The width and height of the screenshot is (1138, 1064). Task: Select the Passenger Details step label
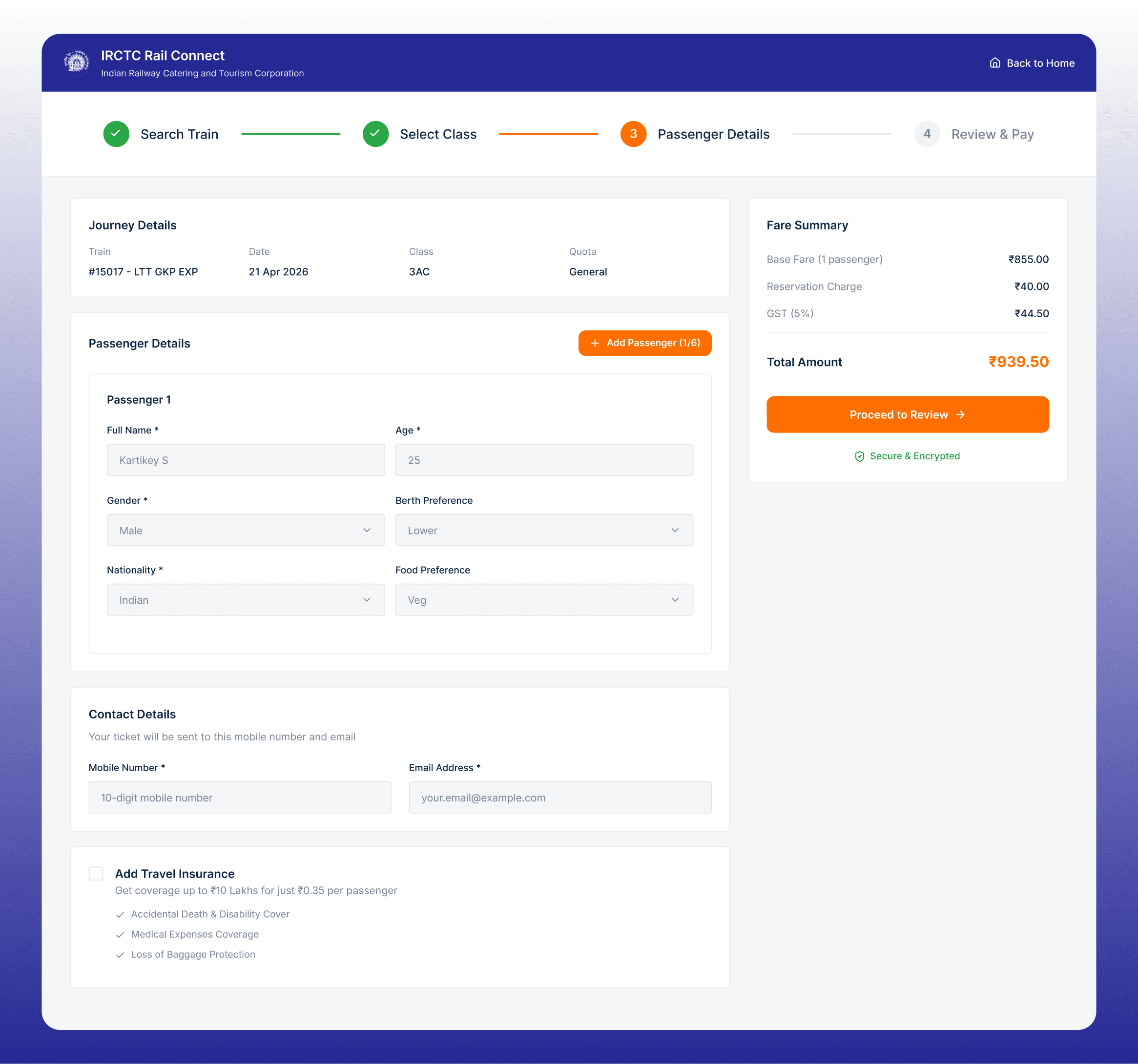pyautogui.click(x=713, y=134)
